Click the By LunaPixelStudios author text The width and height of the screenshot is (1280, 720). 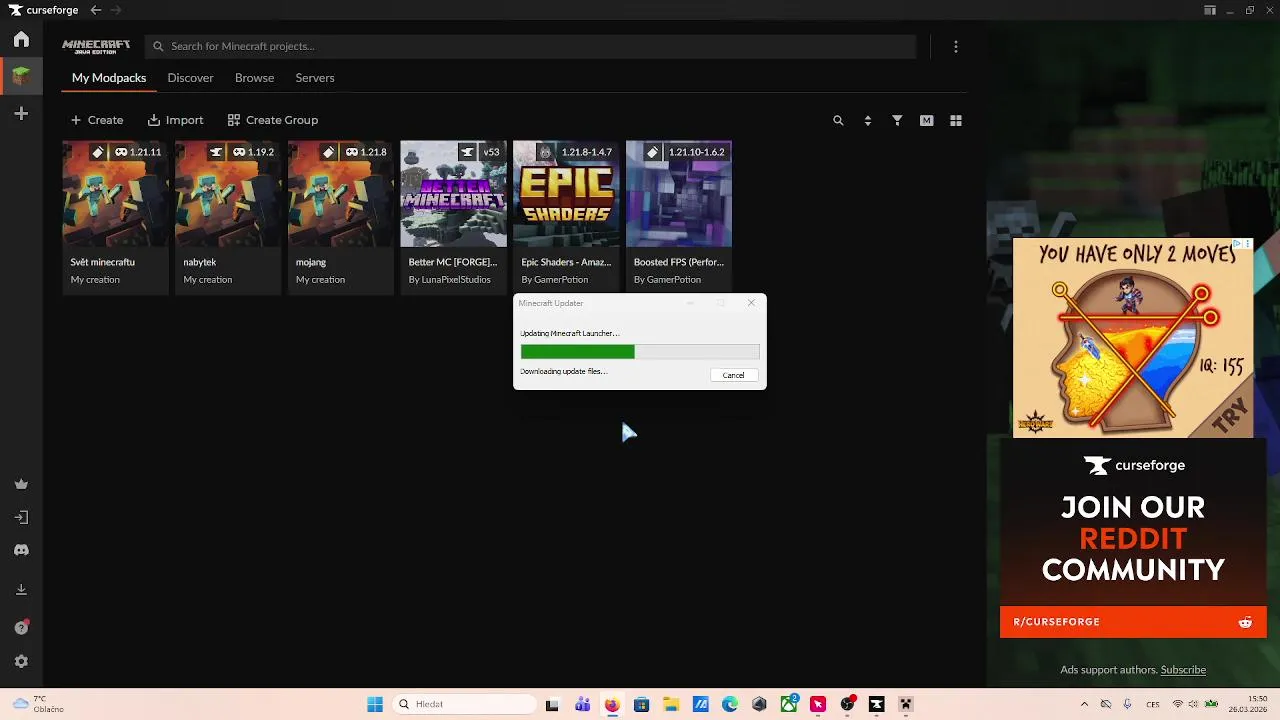point(450,280)
